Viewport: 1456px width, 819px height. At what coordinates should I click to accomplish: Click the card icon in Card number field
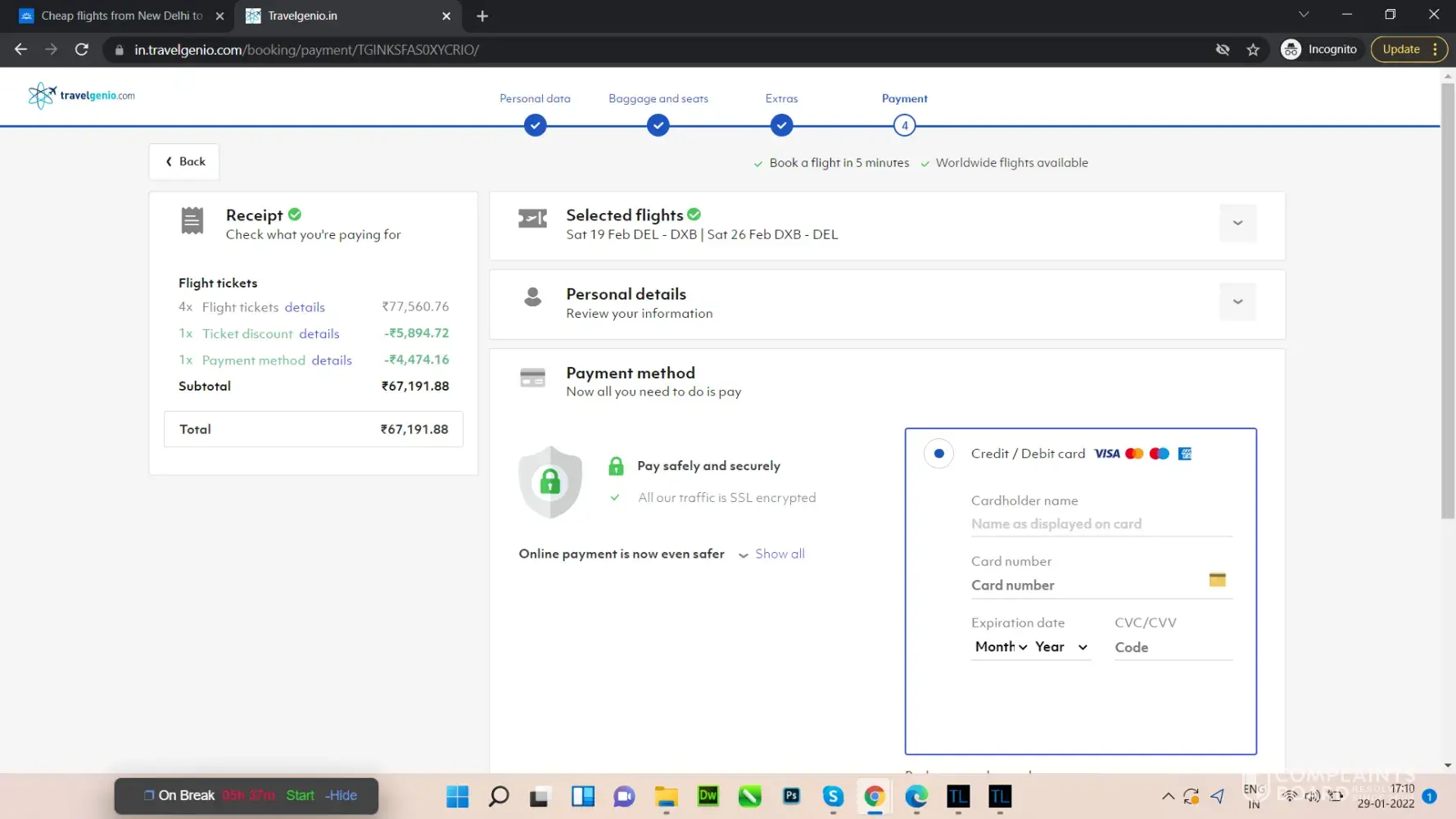(x=1217, y=580)
